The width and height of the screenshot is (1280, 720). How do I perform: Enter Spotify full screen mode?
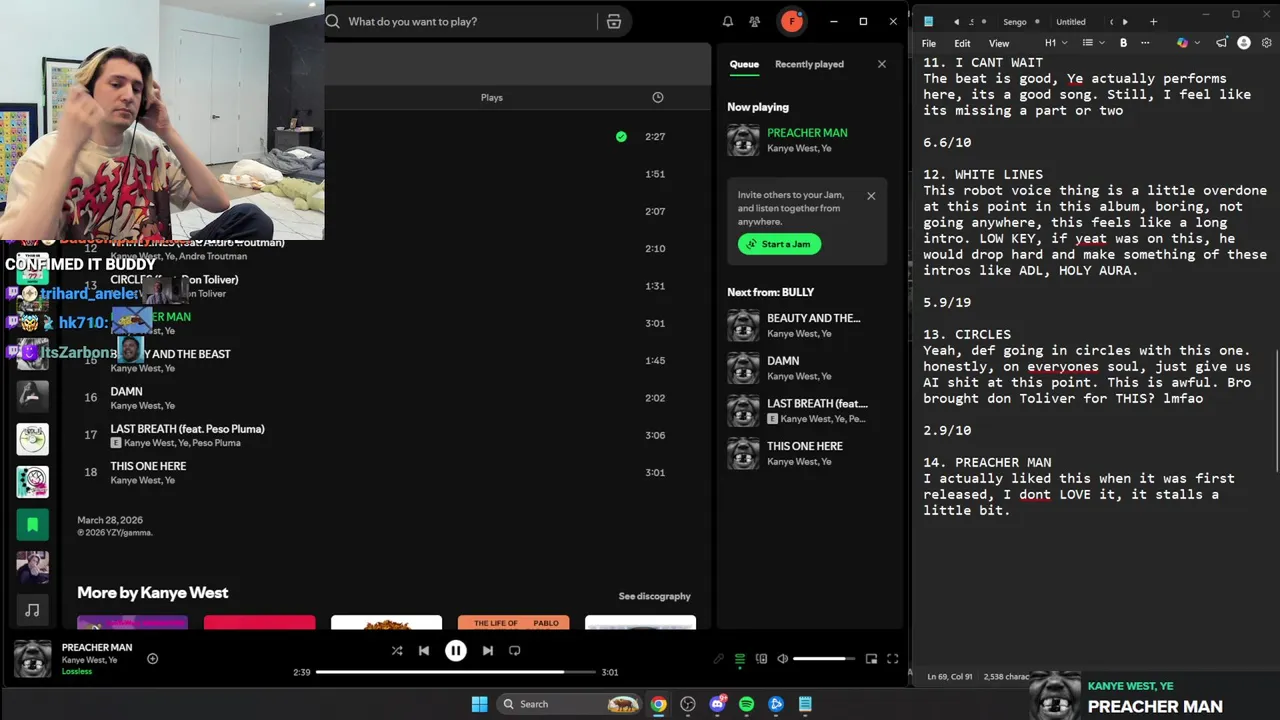click(x=892, y=659)
